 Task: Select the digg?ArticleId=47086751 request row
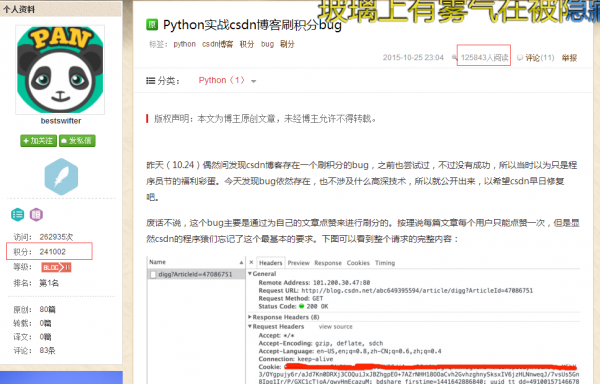pyautogui.click(x=196, y=274)
